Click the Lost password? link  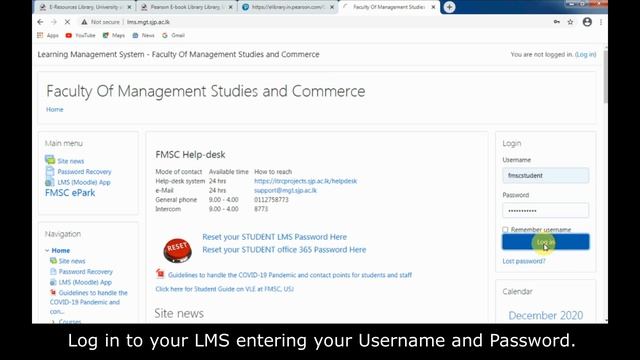click(x=524, y=261)
